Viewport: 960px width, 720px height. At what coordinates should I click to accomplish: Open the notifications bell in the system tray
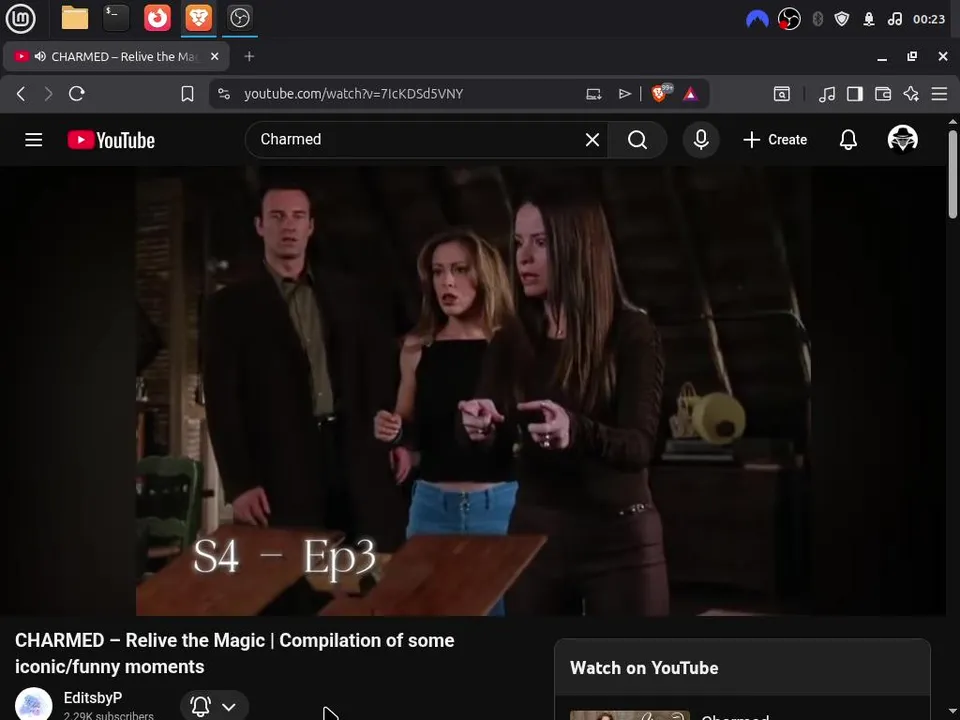click(x=869, y=19)
